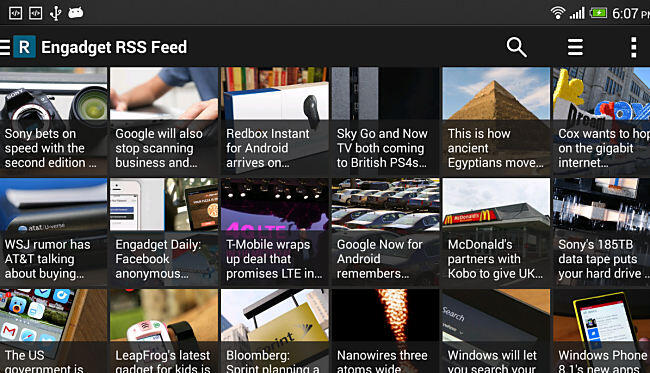Switch view via the list layout icon
Image resolution: width=650 pixels, height=373 pixels.
pos(575,47)
